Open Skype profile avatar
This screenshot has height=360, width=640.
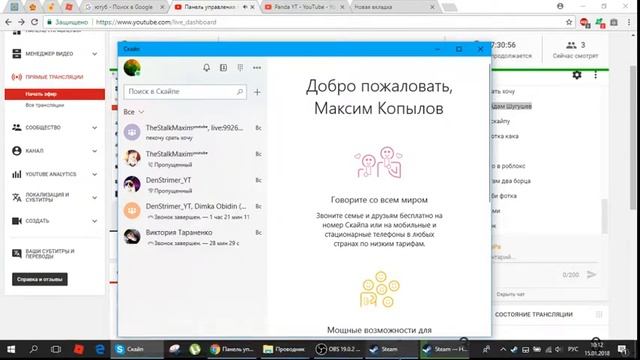click(132, 68)
